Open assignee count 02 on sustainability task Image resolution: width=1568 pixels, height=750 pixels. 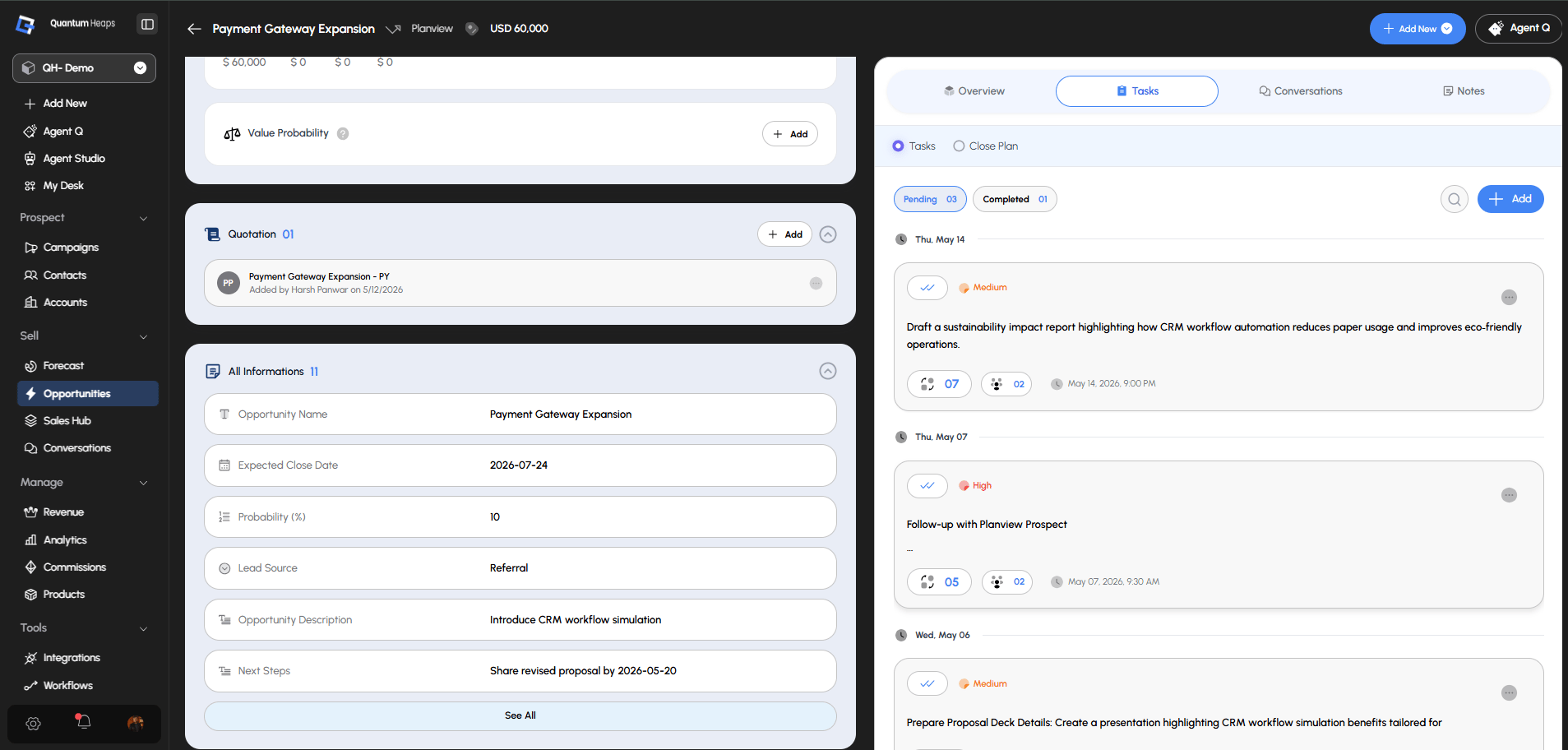click(1006, 384)
